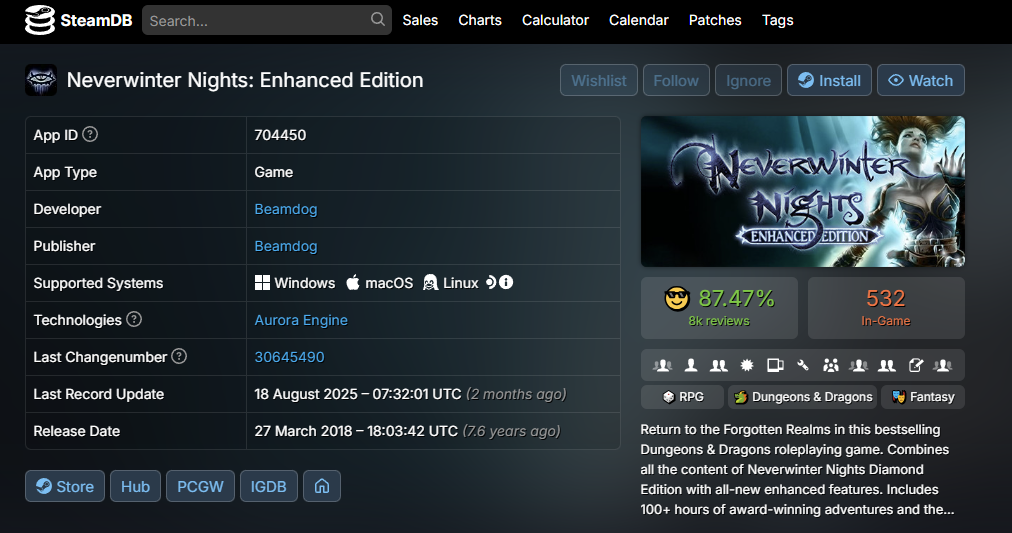The height and width of the screenshot is (533, 1012).
Task: Open the Sales page
Action: (420, 20)
